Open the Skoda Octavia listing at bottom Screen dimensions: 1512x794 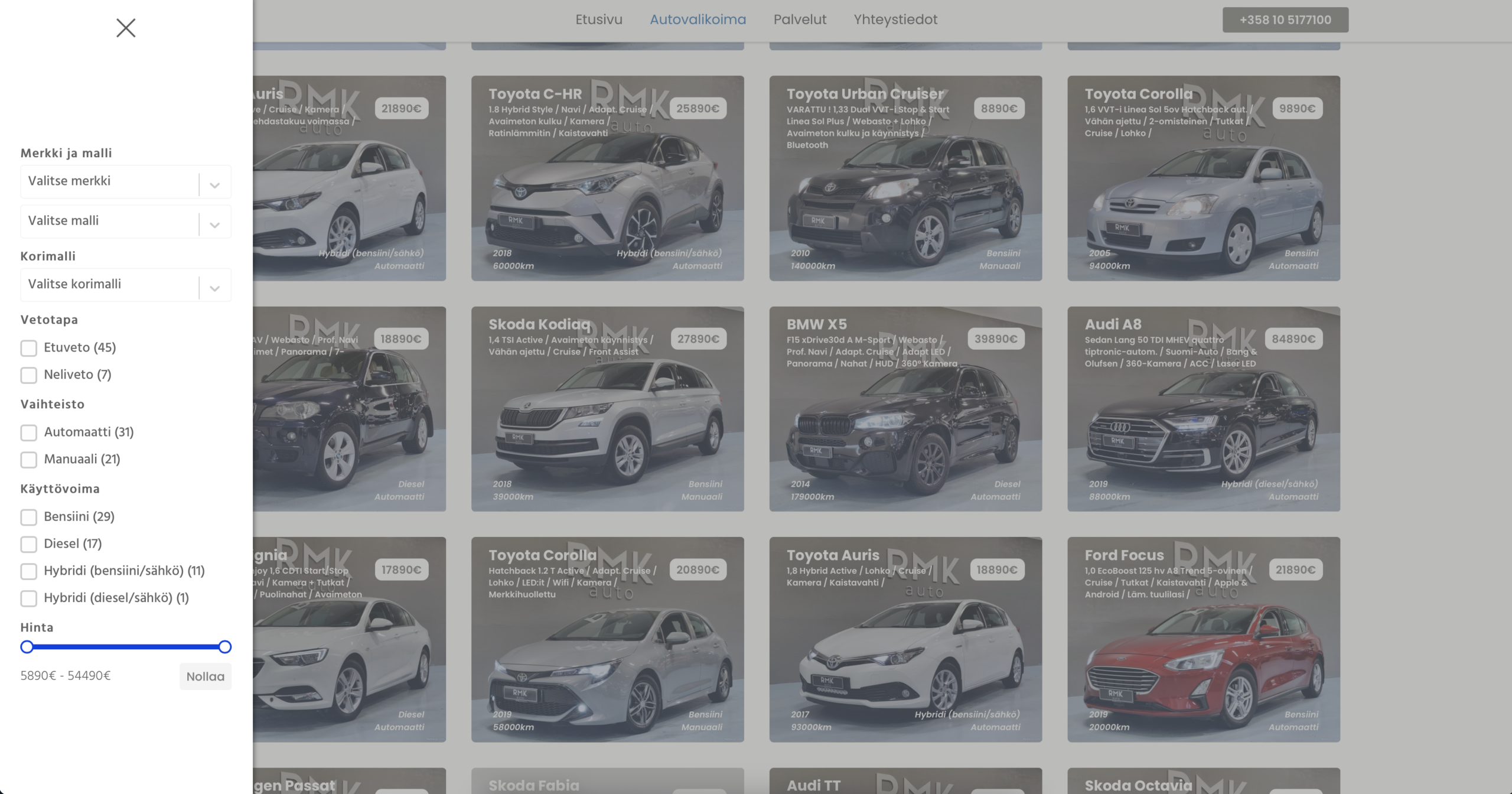pyautogui.click(x=1204, y=780)
